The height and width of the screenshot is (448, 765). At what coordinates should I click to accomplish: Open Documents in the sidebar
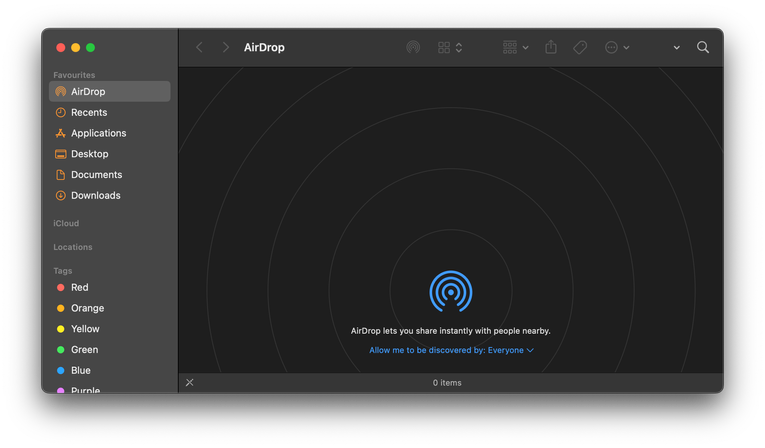[96, 175]
